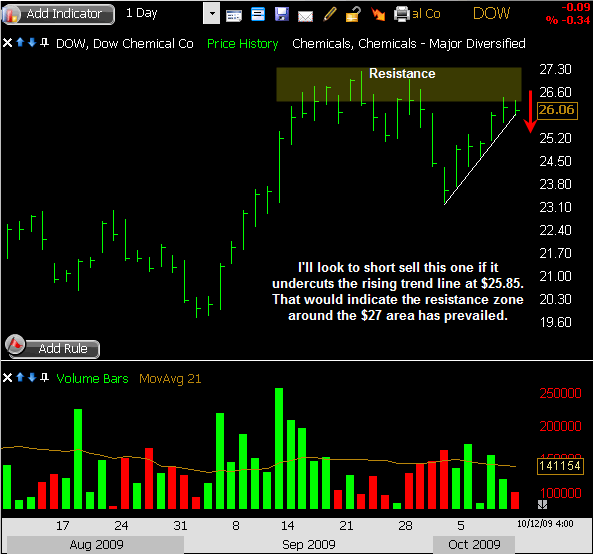Pin the volume bars pane

click(44, 377)
